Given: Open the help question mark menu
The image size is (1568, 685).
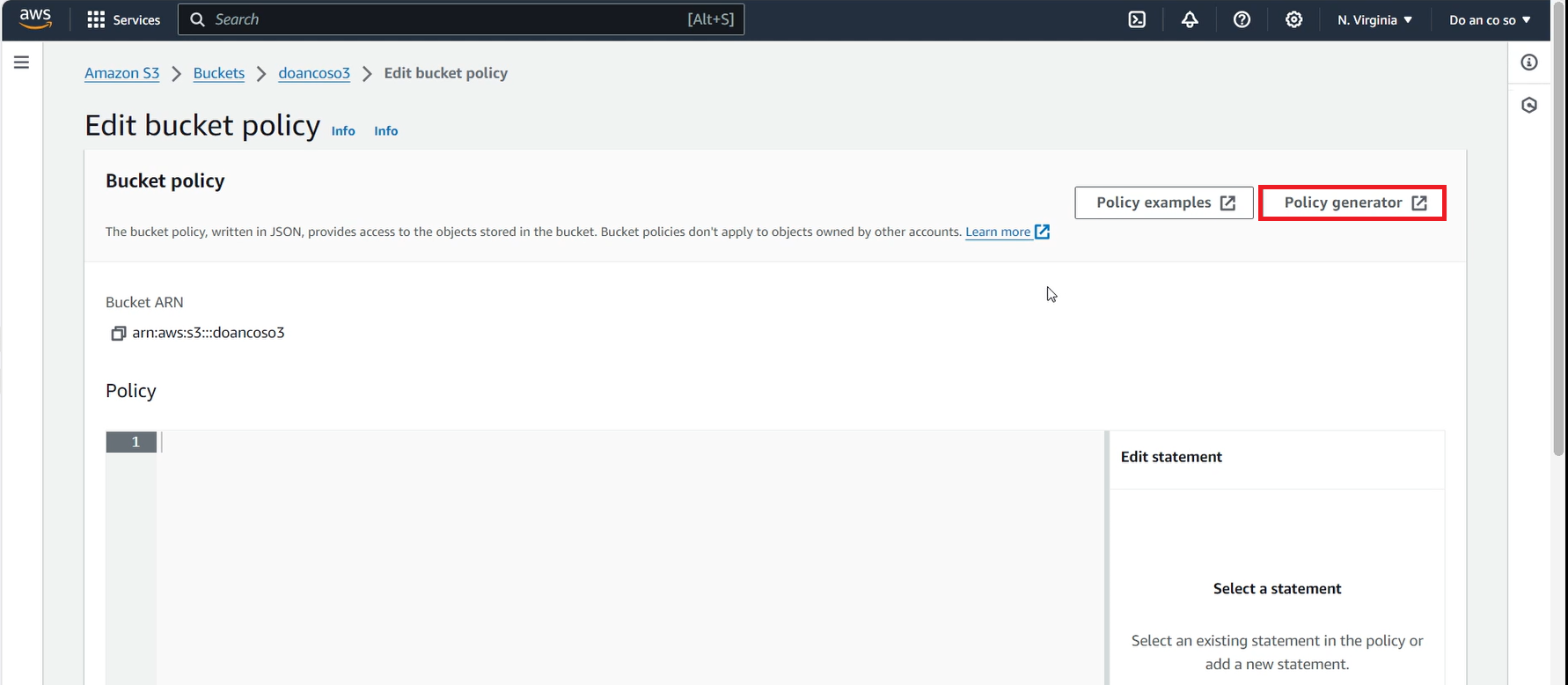Looking at the screenshot, I should [1242, 19].
